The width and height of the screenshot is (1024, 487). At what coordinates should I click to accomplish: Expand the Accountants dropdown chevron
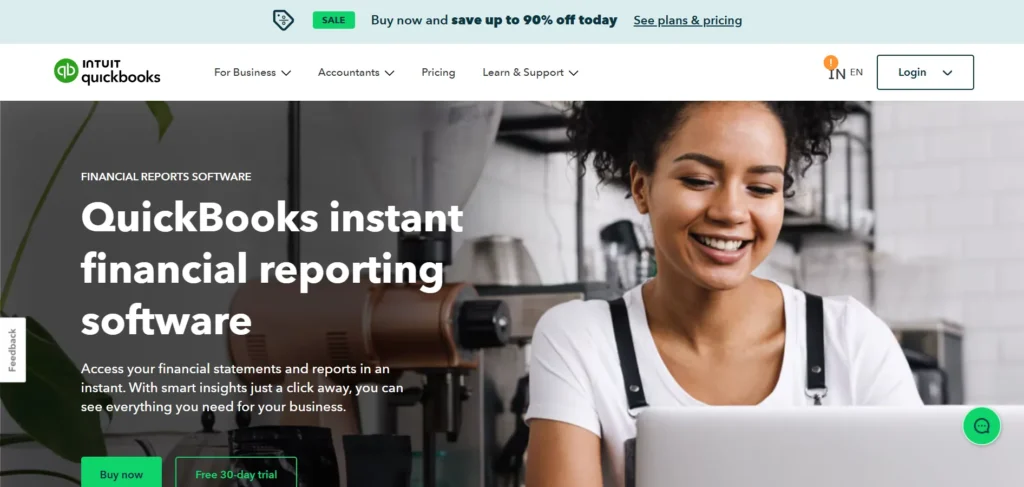pyautogui.click(x=389, y=73)
